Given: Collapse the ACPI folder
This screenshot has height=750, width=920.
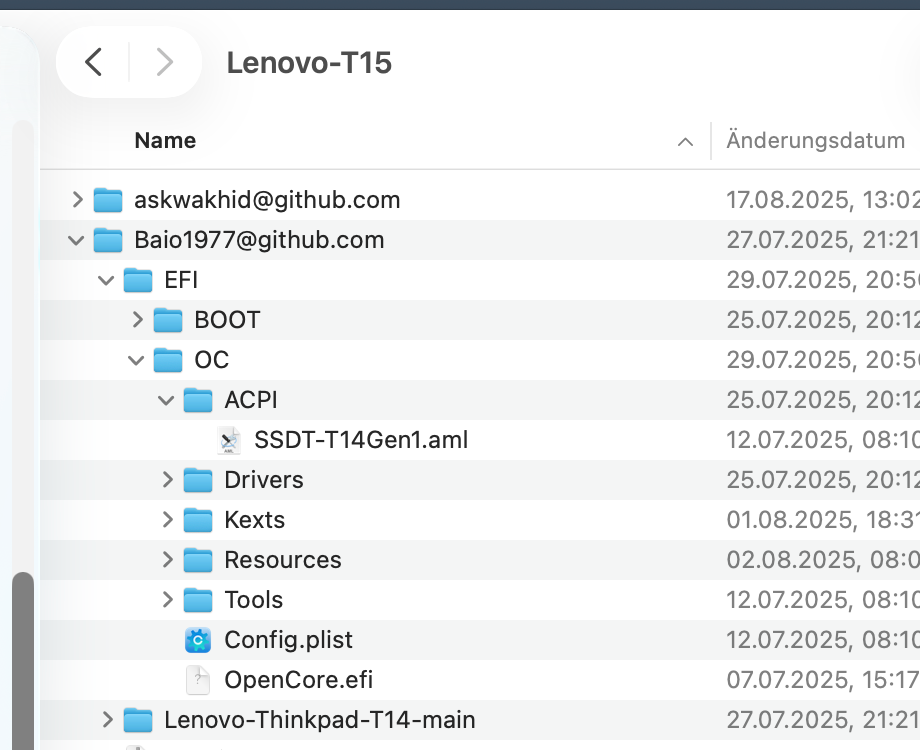Looking at the screenshot, I should point(167,400).
